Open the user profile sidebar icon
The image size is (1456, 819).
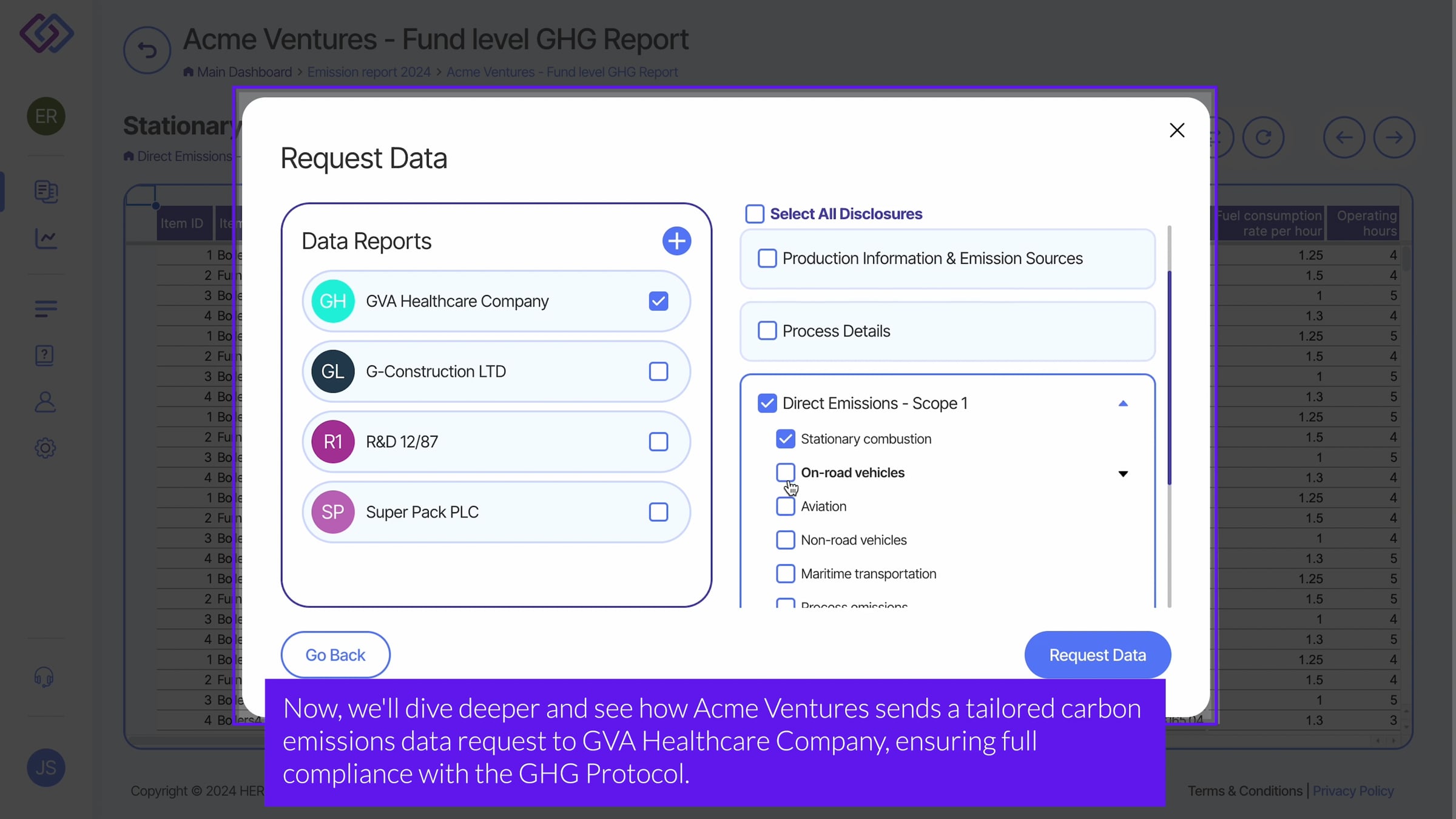[x=45, y=402]
